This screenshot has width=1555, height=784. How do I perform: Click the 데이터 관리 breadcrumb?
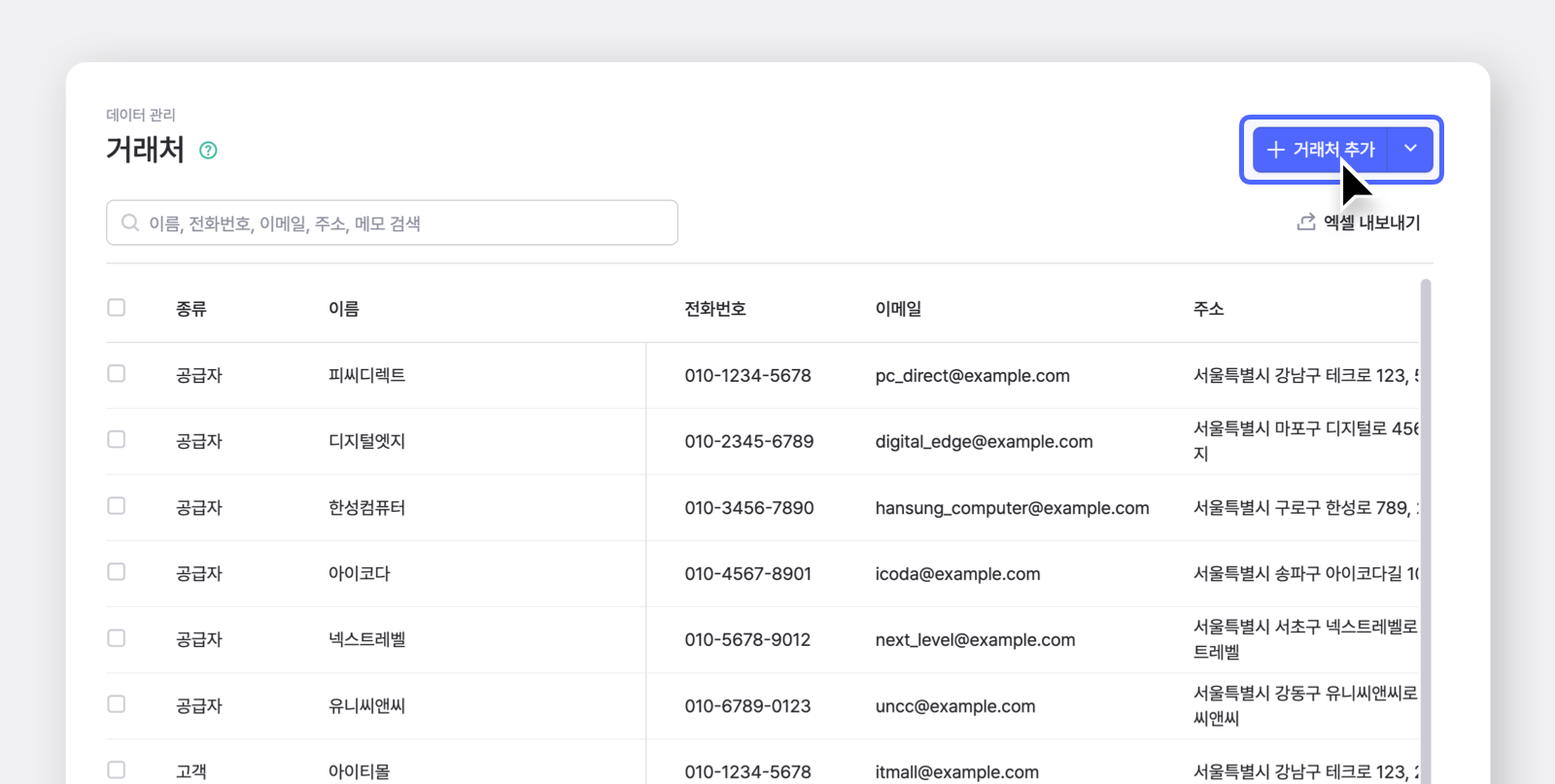[141, 115]
